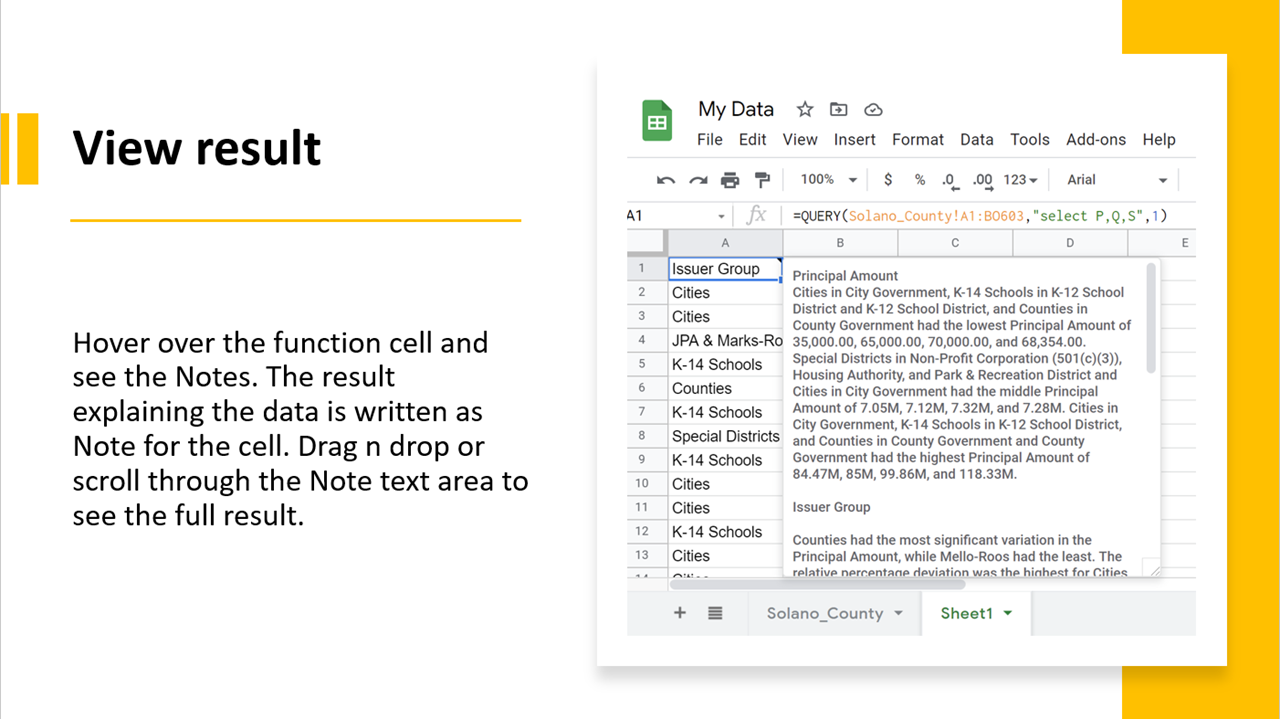Click the Redo icon
This screenshot has height=719, width=1280.
[698, 179]
